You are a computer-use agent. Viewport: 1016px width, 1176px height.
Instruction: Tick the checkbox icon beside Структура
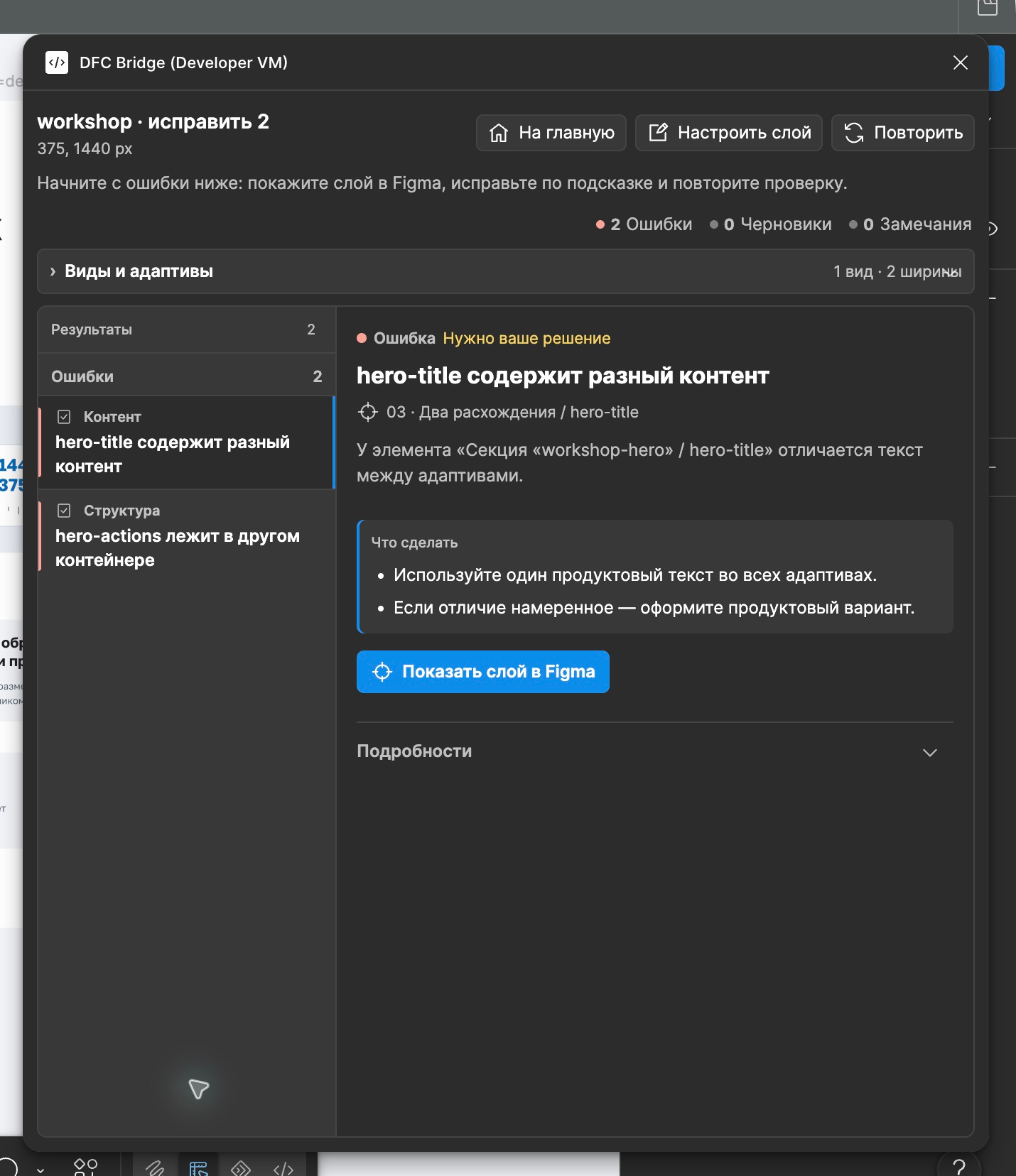point(64,511)
